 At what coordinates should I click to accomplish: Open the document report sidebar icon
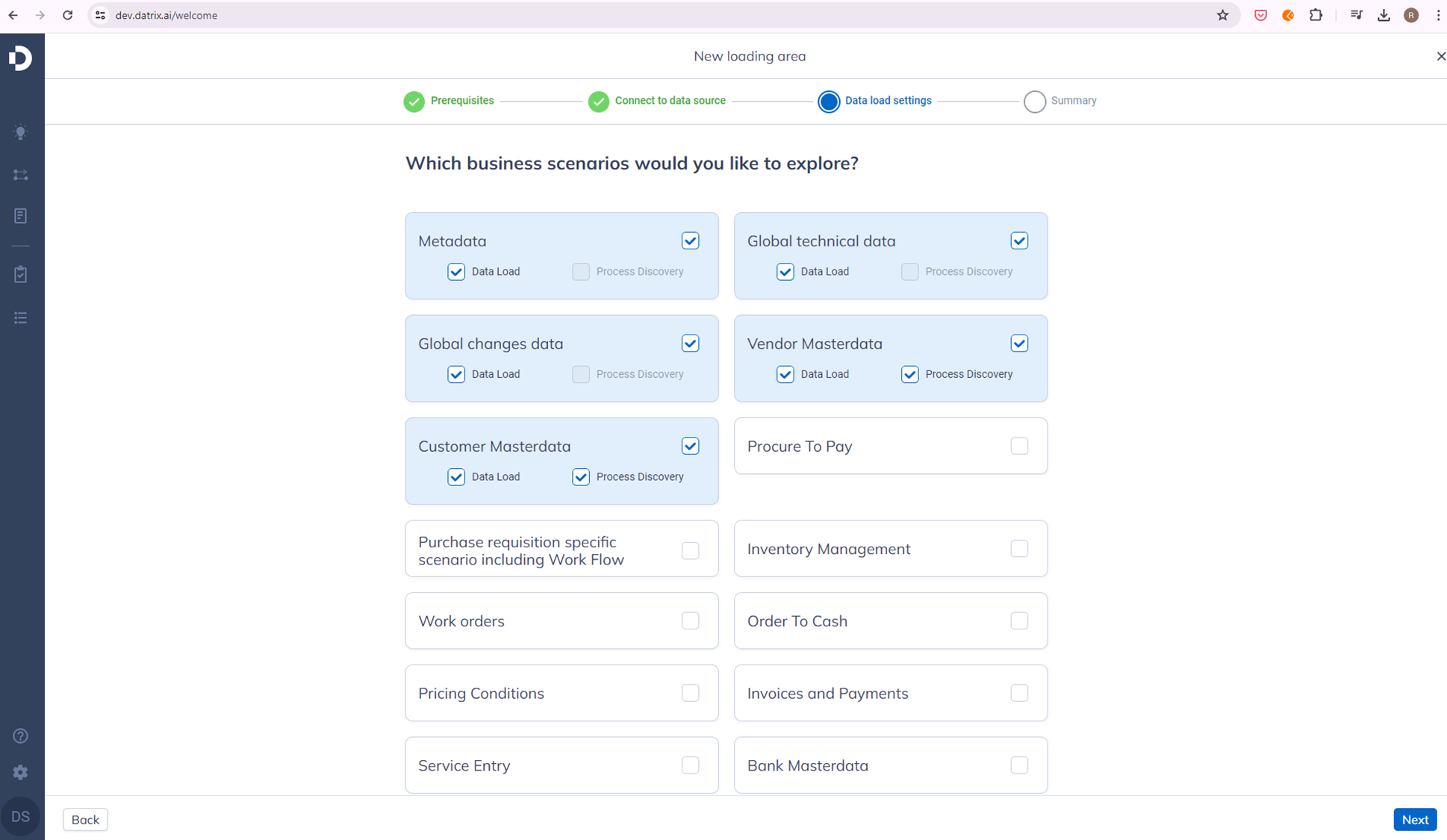(x=21, y=216)
